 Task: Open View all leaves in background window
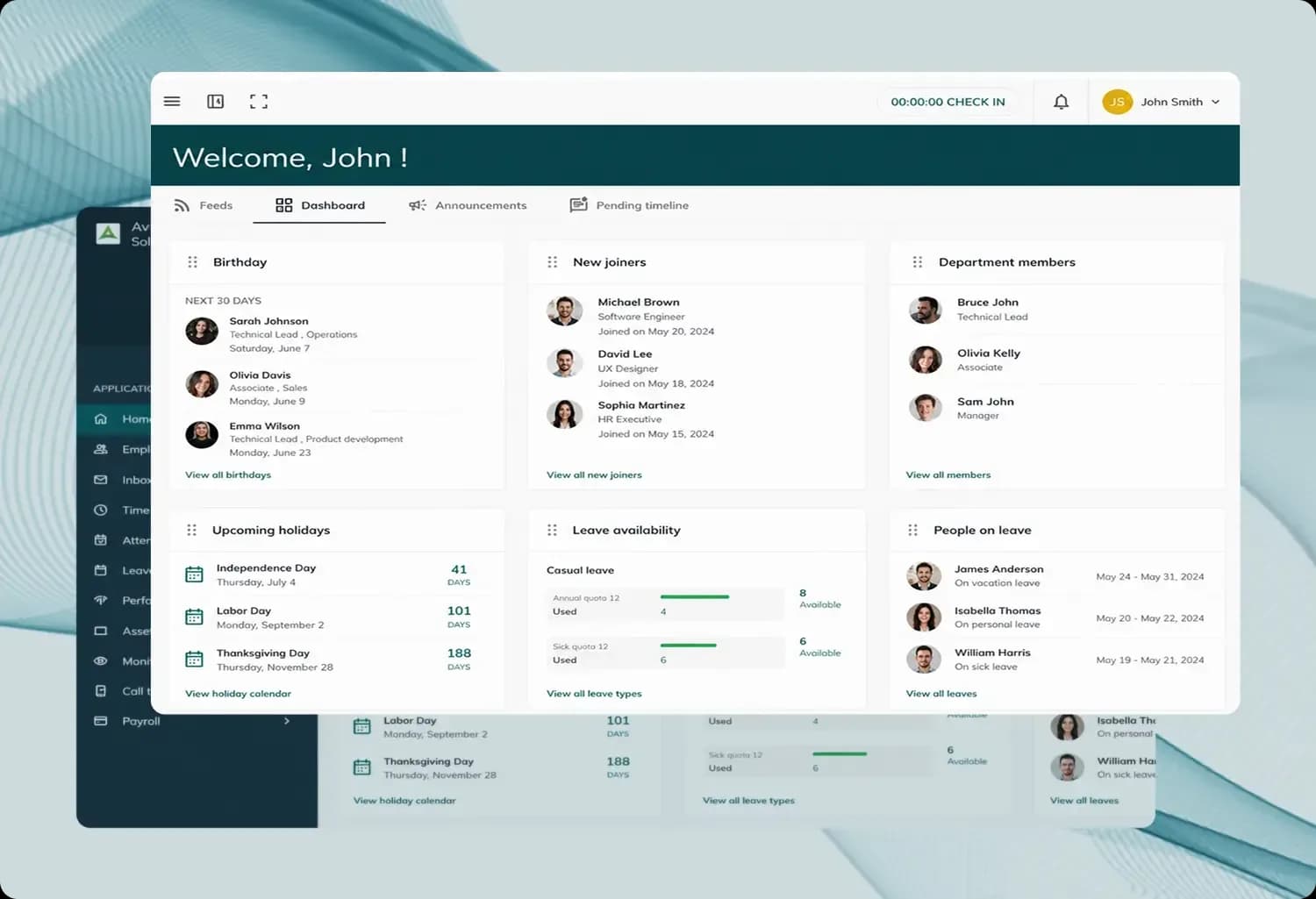[1084, 800]
